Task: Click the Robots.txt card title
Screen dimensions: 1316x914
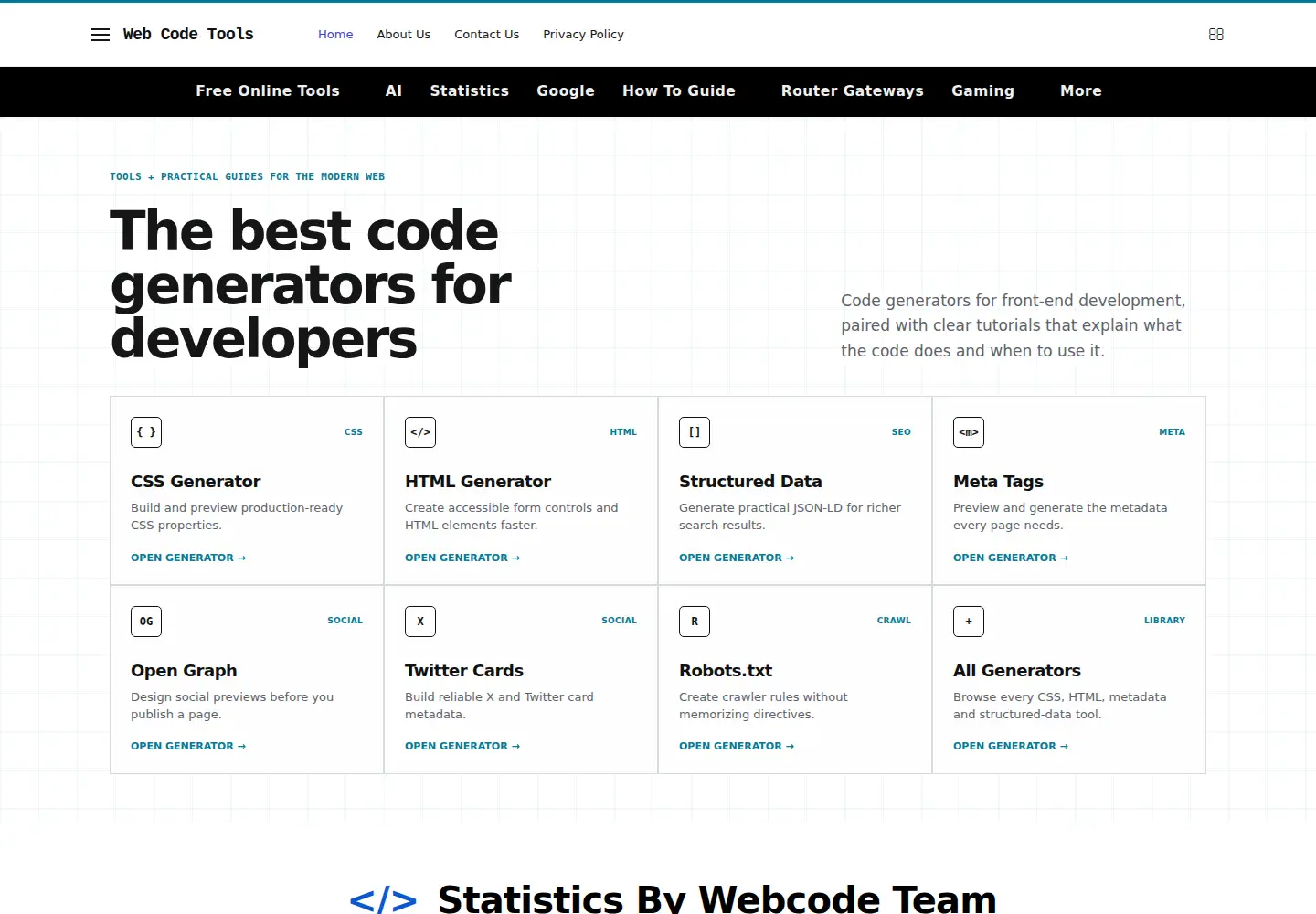Action: pyautogui.click(x=726, y=671)
